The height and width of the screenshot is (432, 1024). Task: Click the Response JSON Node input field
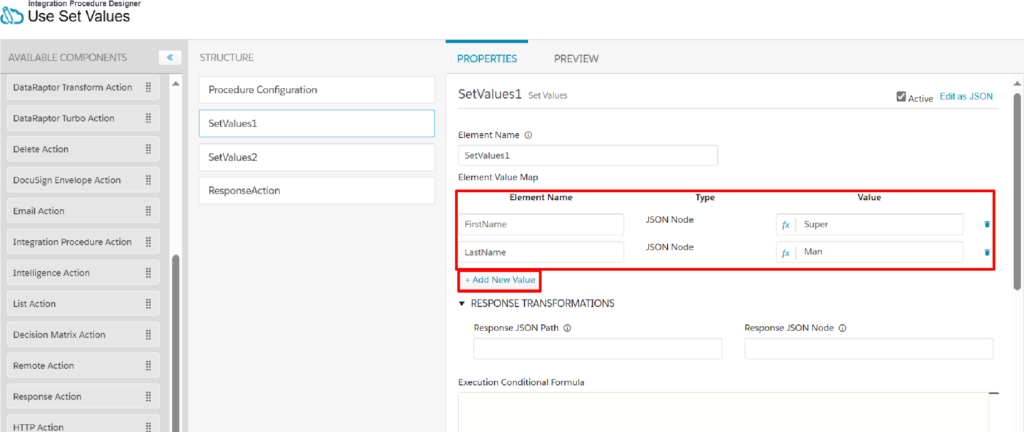869,349
